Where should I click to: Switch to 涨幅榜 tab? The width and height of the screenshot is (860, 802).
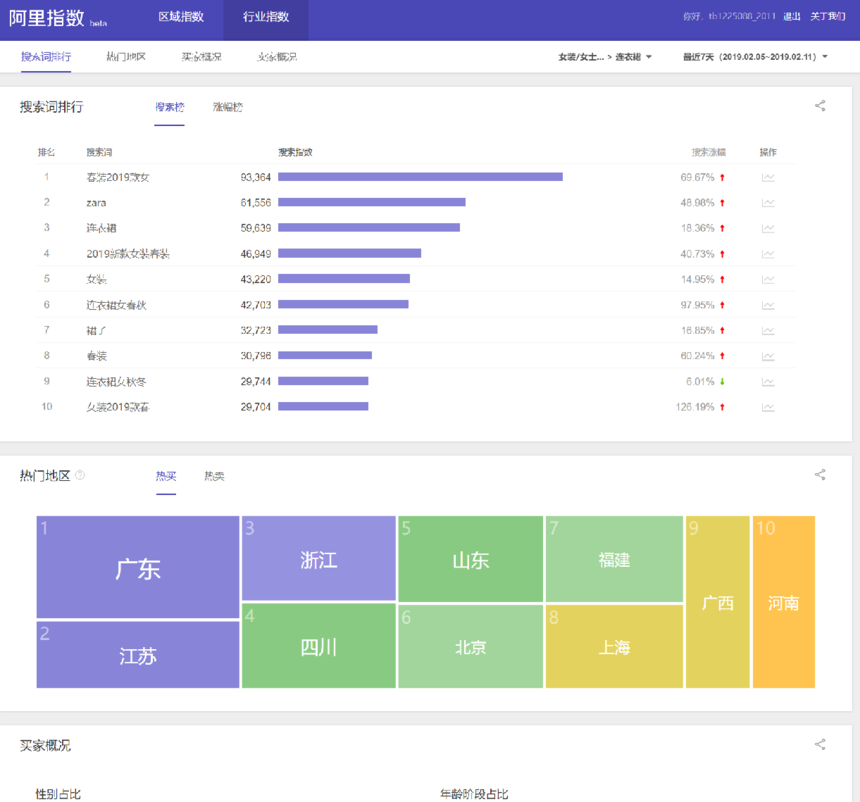pos(228,107)
